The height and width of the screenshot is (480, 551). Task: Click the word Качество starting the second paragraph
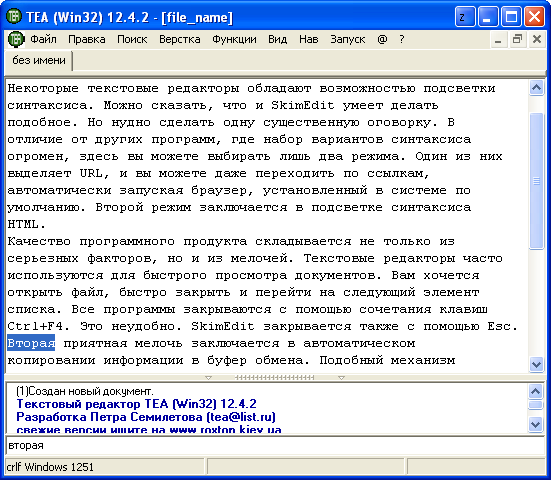point(39,241)
